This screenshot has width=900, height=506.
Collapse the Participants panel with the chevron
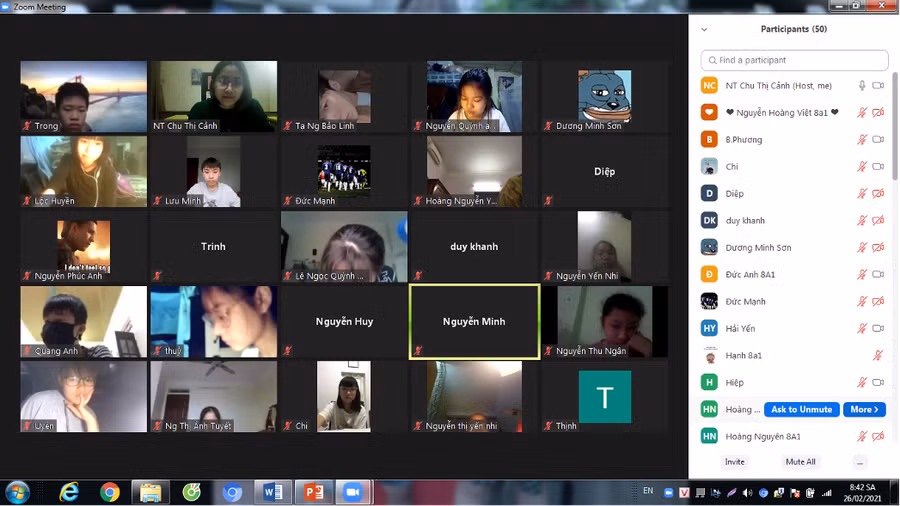click(x=704, y=30)
